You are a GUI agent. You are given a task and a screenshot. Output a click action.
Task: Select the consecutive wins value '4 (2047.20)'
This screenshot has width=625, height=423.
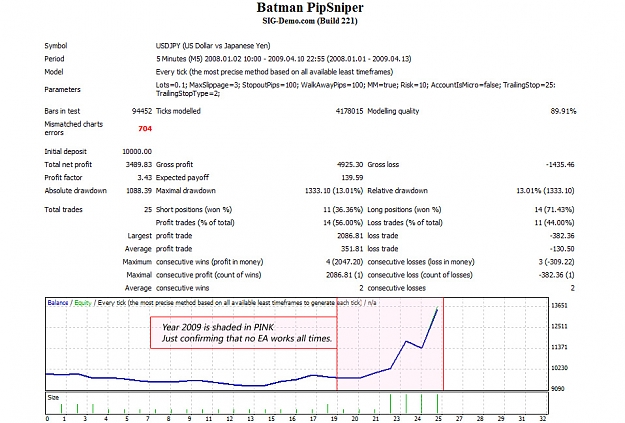pos(344,262)
